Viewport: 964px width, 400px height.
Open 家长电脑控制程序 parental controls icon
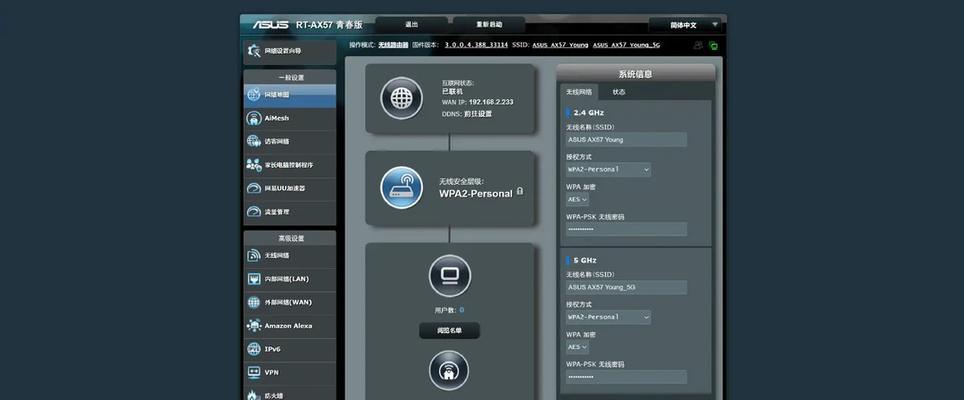pyautogui.click(x=254, y=165)
